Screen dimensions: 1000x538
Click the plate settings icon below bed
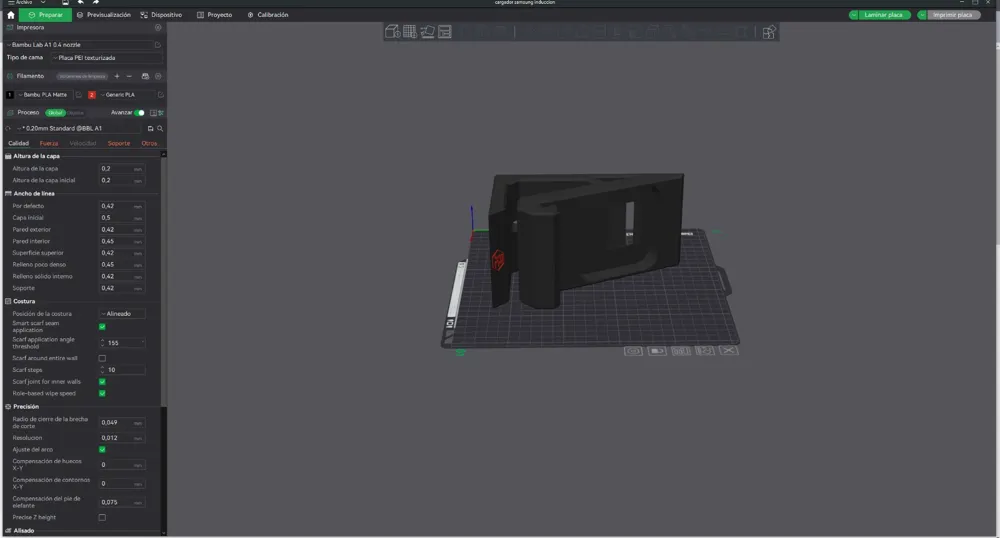(x=633, y=351)
